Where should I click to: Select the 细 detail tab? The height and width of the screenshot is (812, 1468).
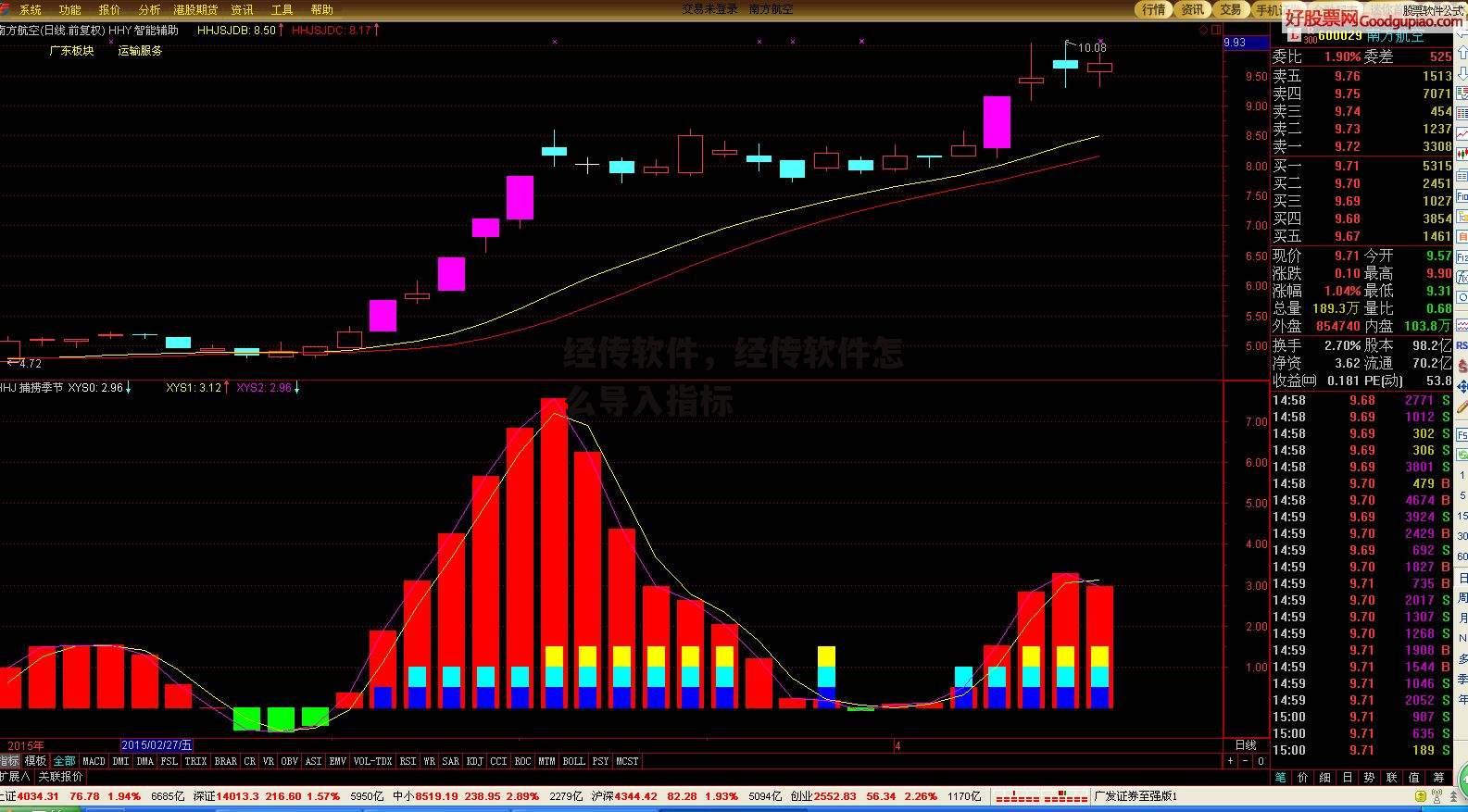point(1324,778)
